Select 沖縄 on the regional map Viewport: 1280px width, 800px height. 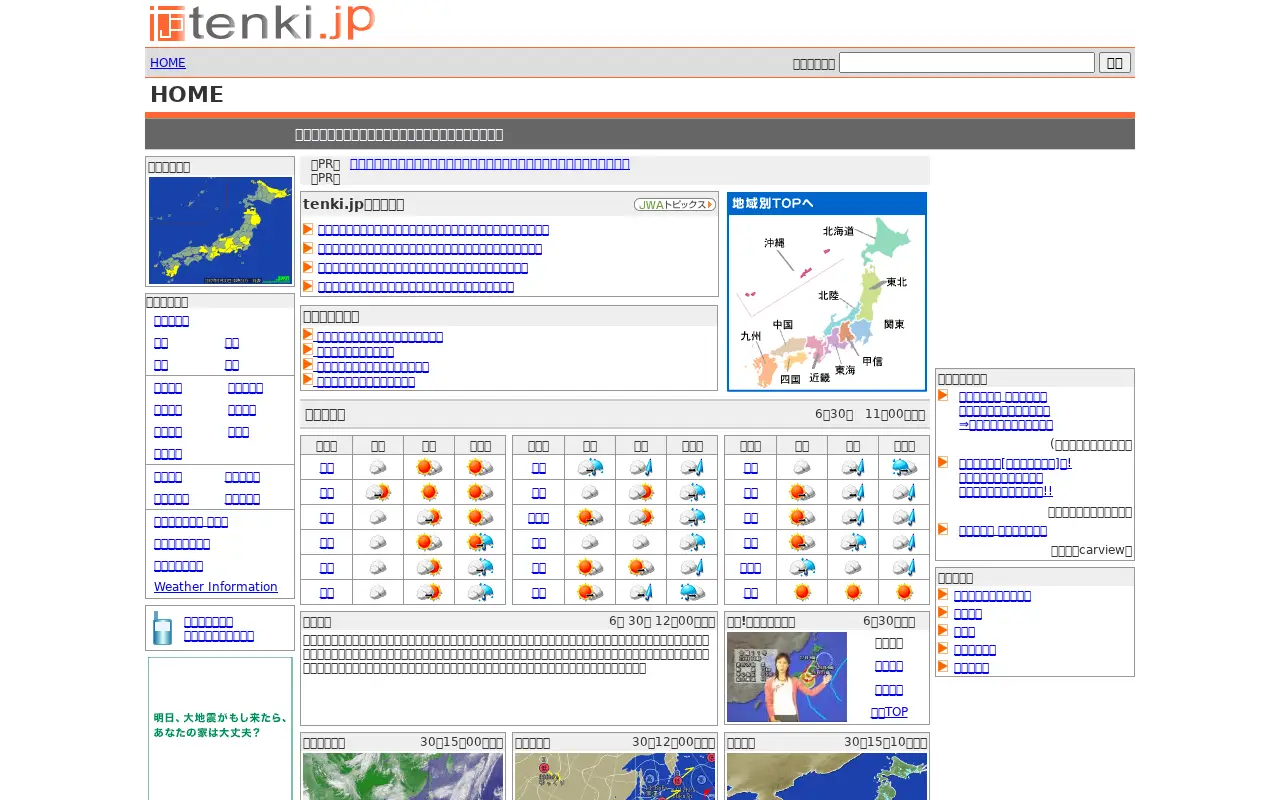[x=775, y=243]
